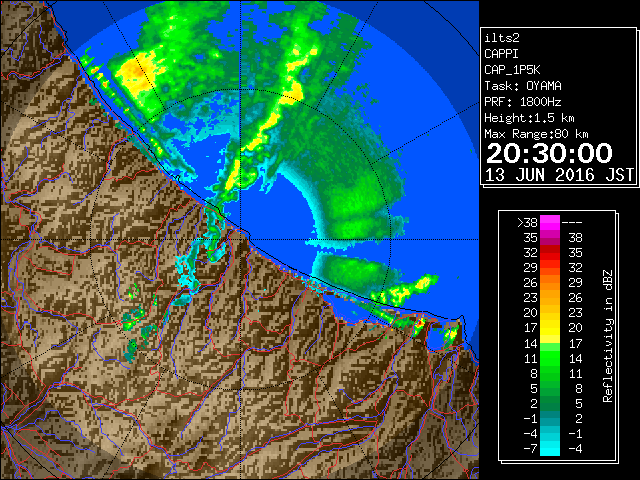Viewport: 640px width, 480px height.
Task: Click the "---" legend label
Action: pyautogui.click(x=572, y=223)
